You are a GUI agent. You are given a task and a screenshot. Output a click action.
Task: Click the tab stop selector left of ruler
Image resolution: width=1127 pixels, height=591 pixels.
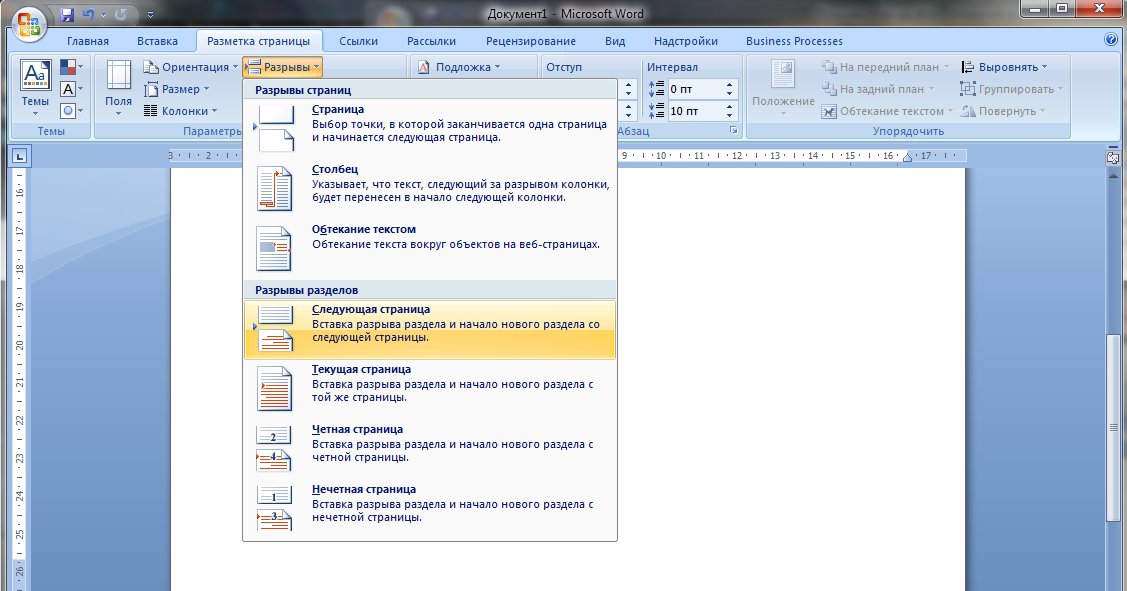19,155
